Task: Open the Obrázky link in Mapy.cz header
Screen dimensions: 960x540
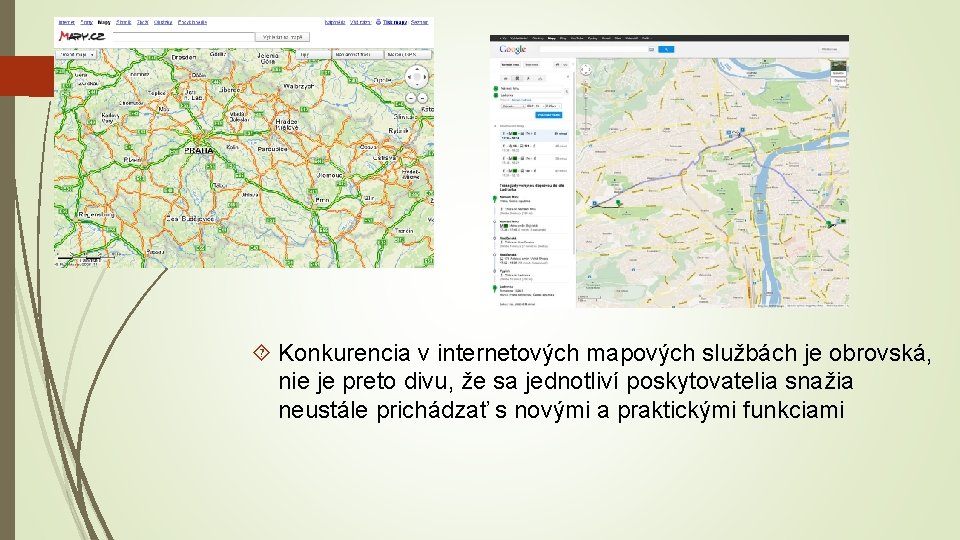Action: tap(163, 22)
